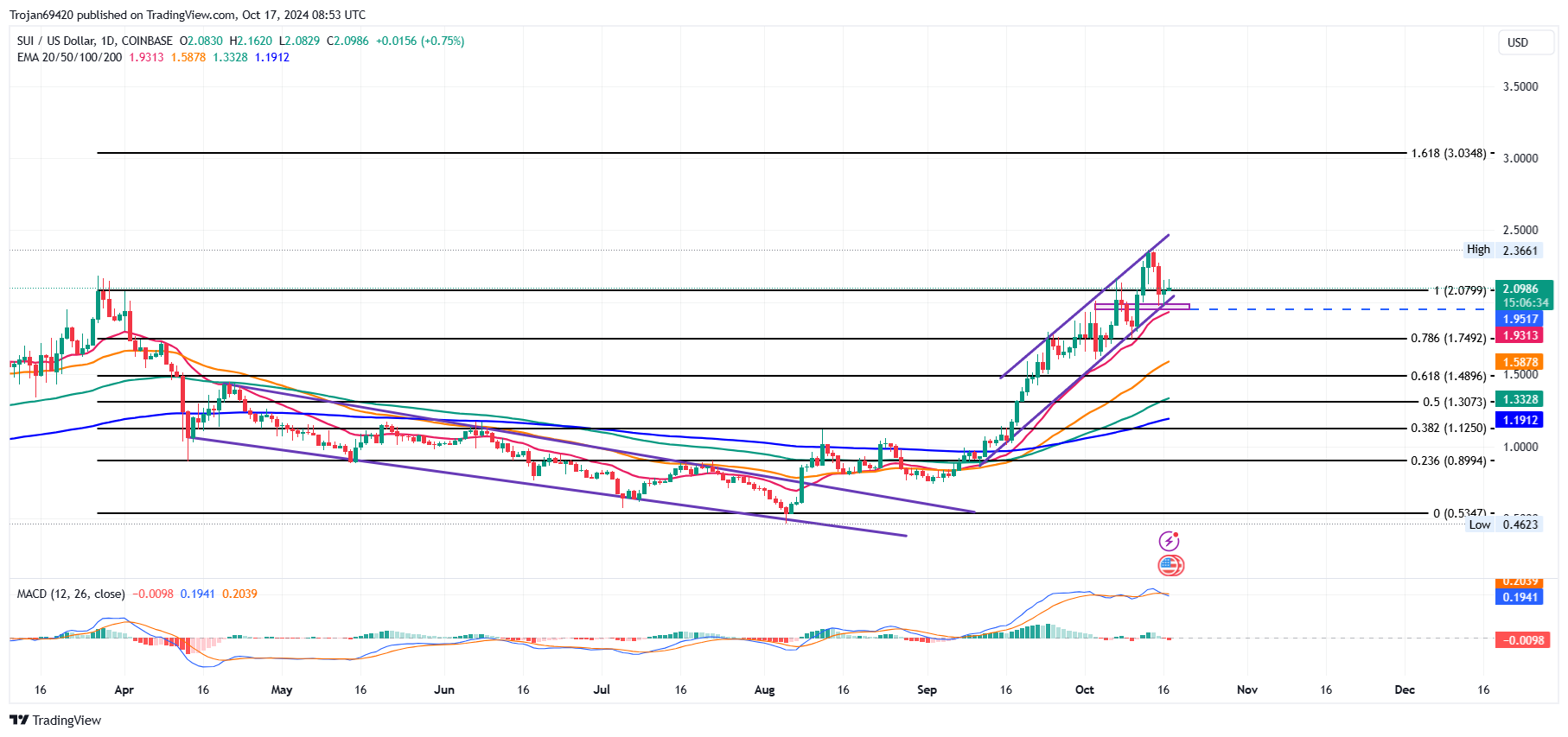1568x737 pixels.
Task: Click the 0.618 (1.4896) Fibonacci level label
Action: point(1448,376)
